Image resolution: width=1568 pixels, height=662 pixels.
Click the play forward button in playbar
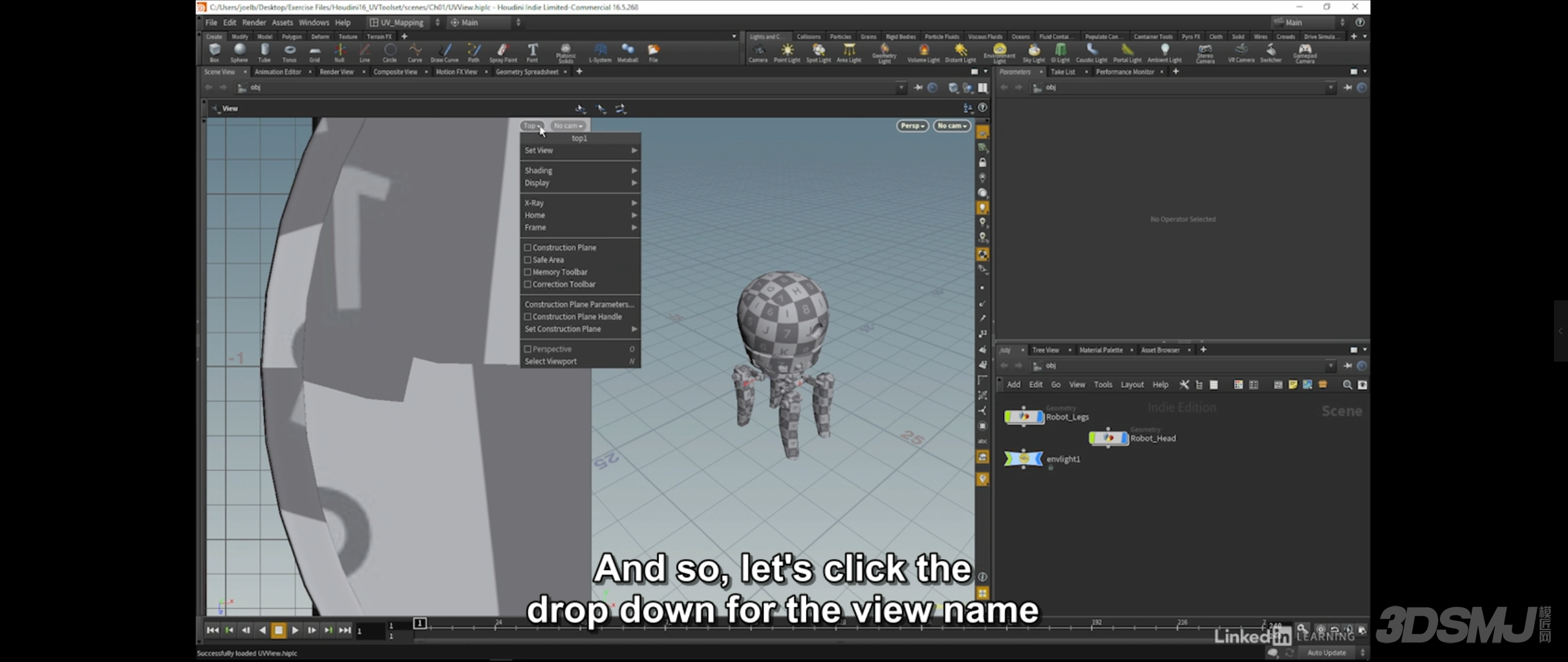(x=295, y=630)
